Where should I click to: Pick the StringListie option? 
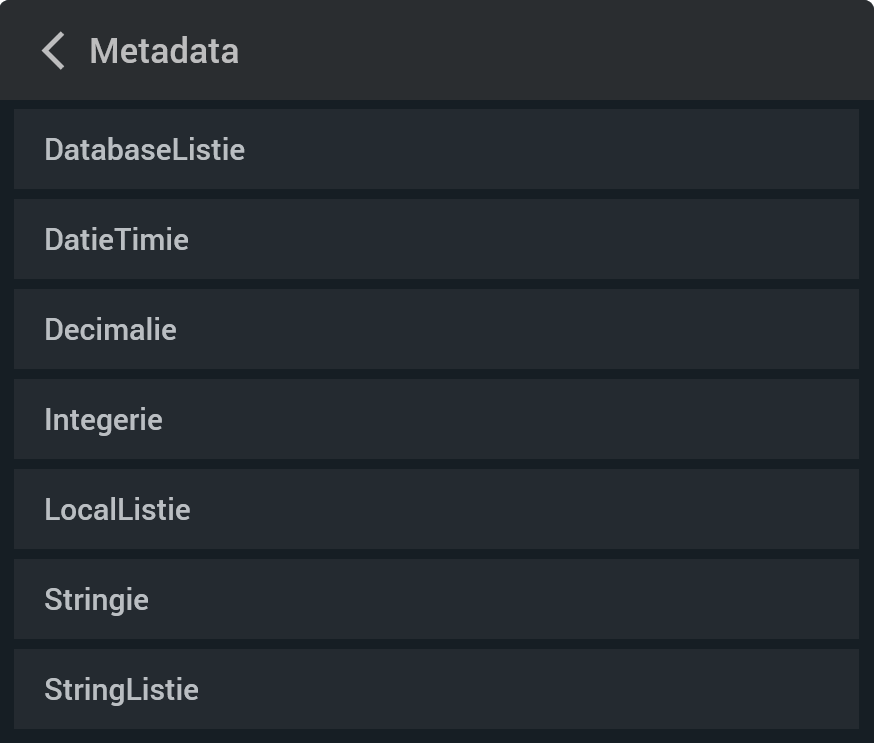[436, 689]
